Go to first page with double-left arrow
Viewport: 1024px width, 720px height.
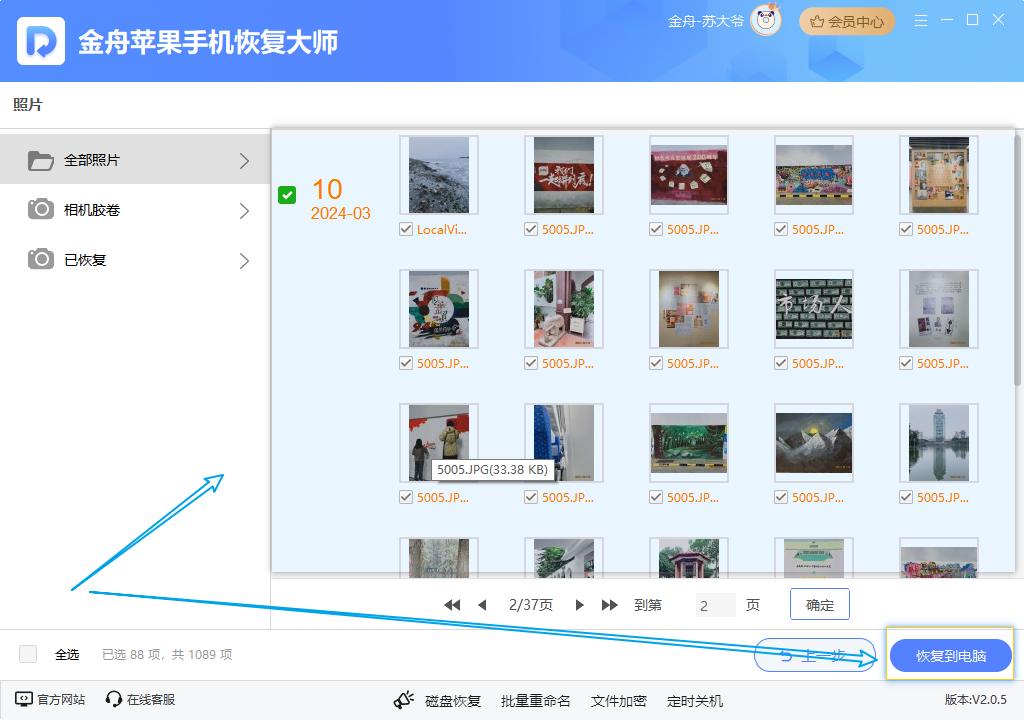click(452, 605)
